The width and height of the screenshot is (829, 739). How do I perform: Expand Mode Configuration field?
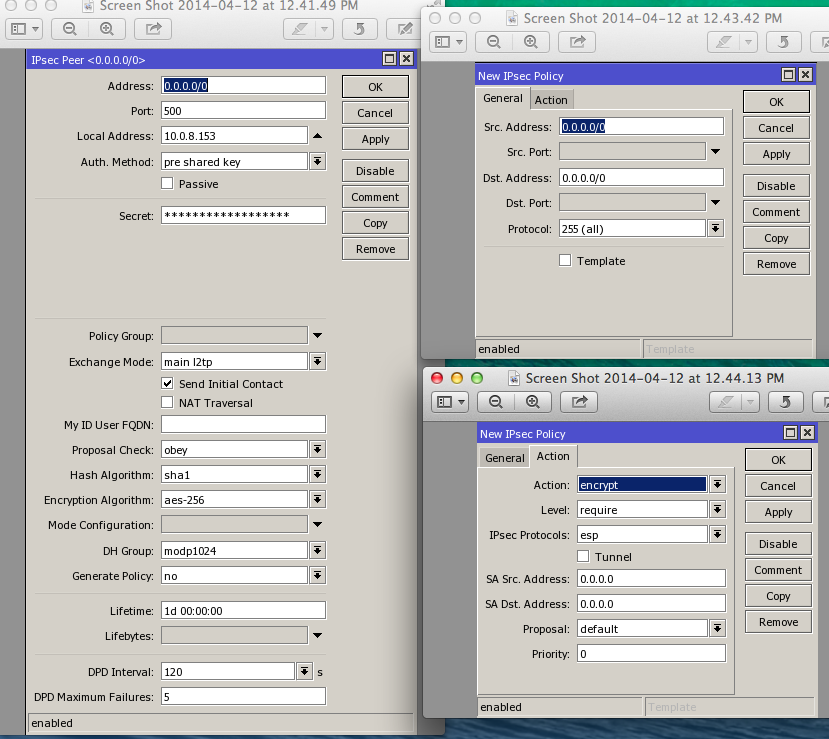pos(317,524)
